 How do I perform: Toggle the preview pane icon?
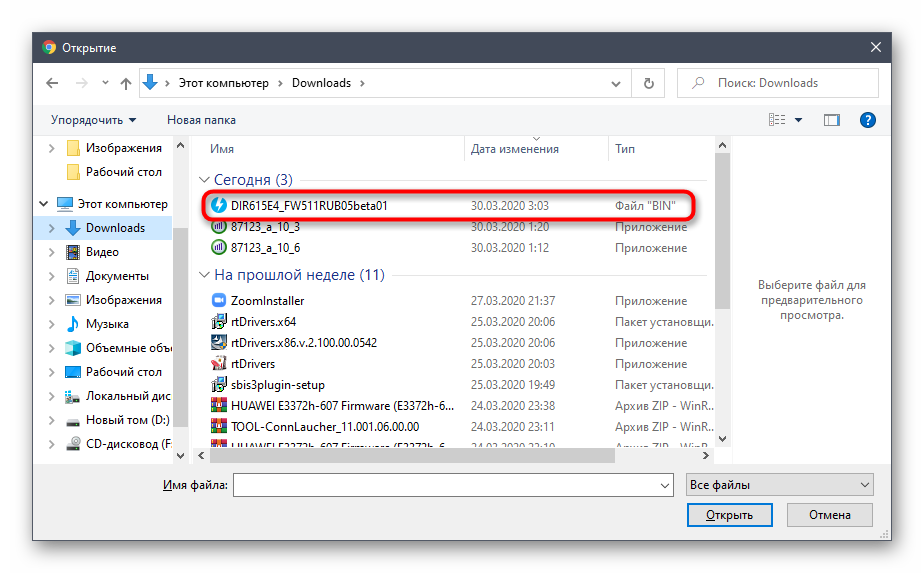coord(831,120)
